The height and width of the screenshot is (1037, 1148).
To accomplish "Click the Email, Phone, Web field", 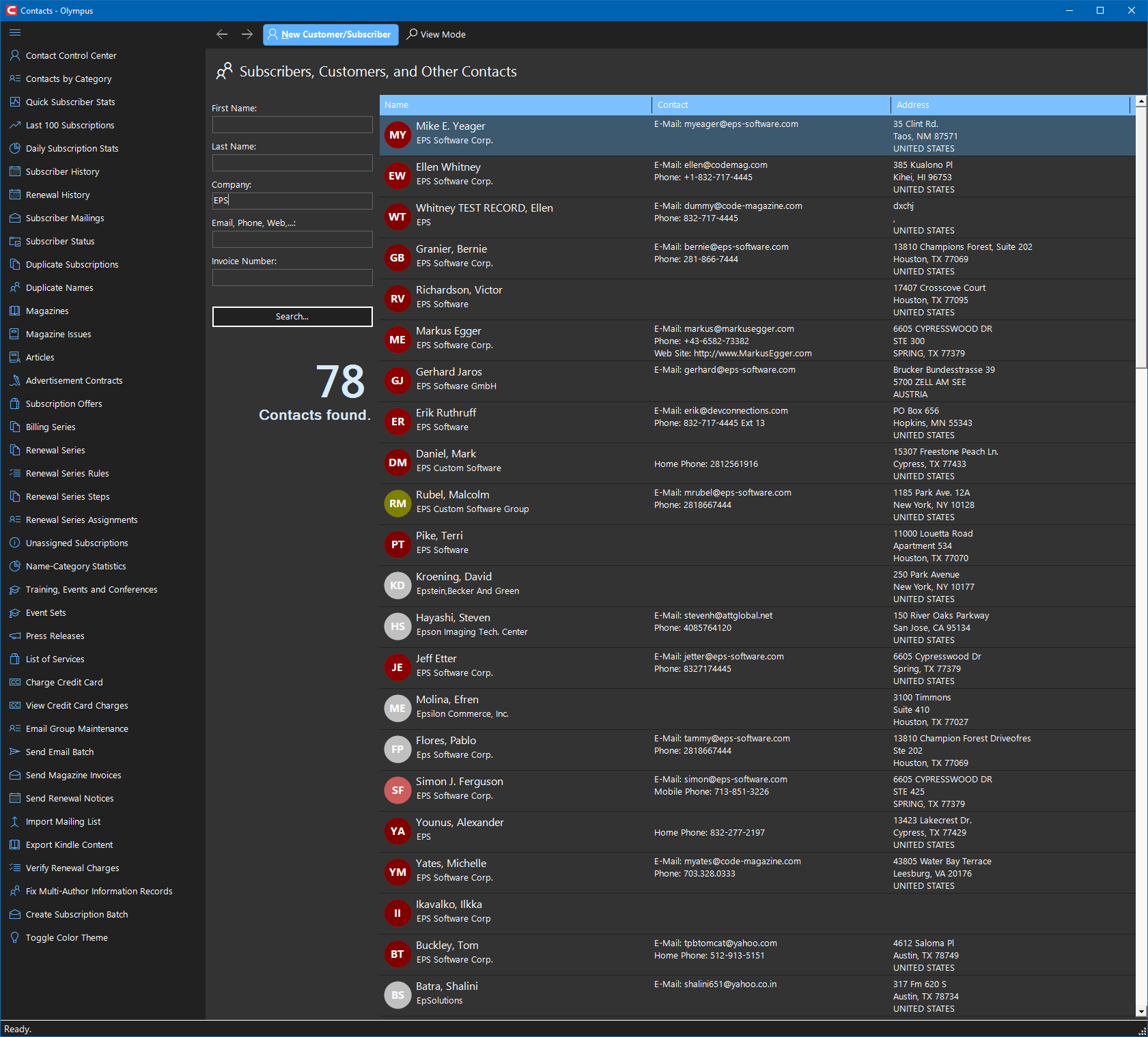I will click(292, 239).
